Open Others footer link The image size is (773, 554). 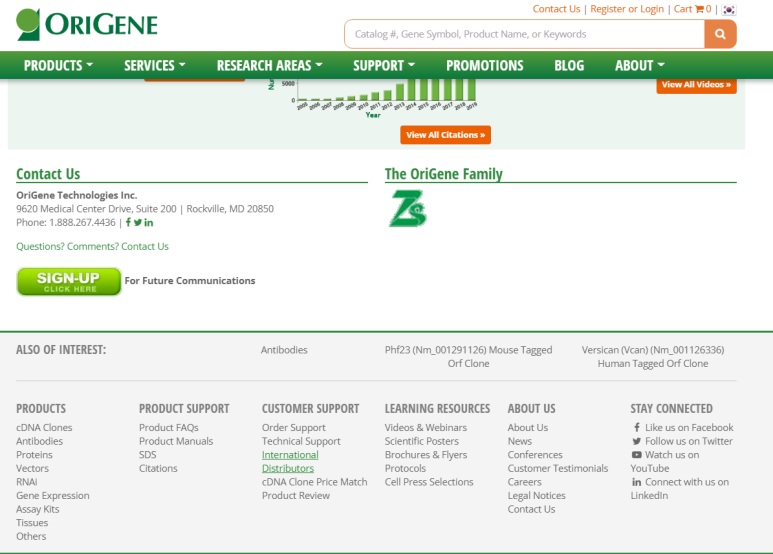point(31,536)
